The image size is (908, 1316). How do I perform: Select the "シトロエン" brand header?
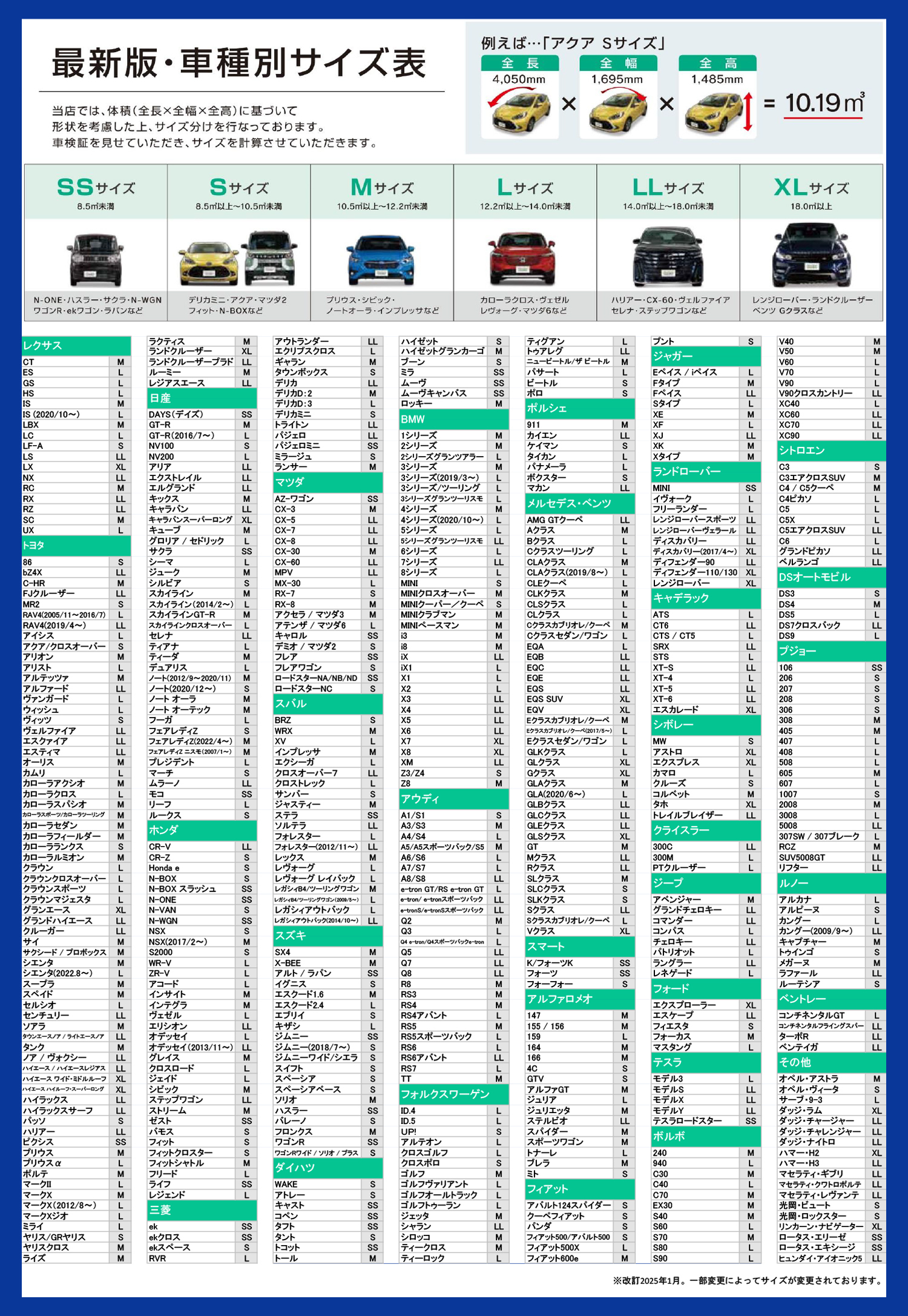832,451
